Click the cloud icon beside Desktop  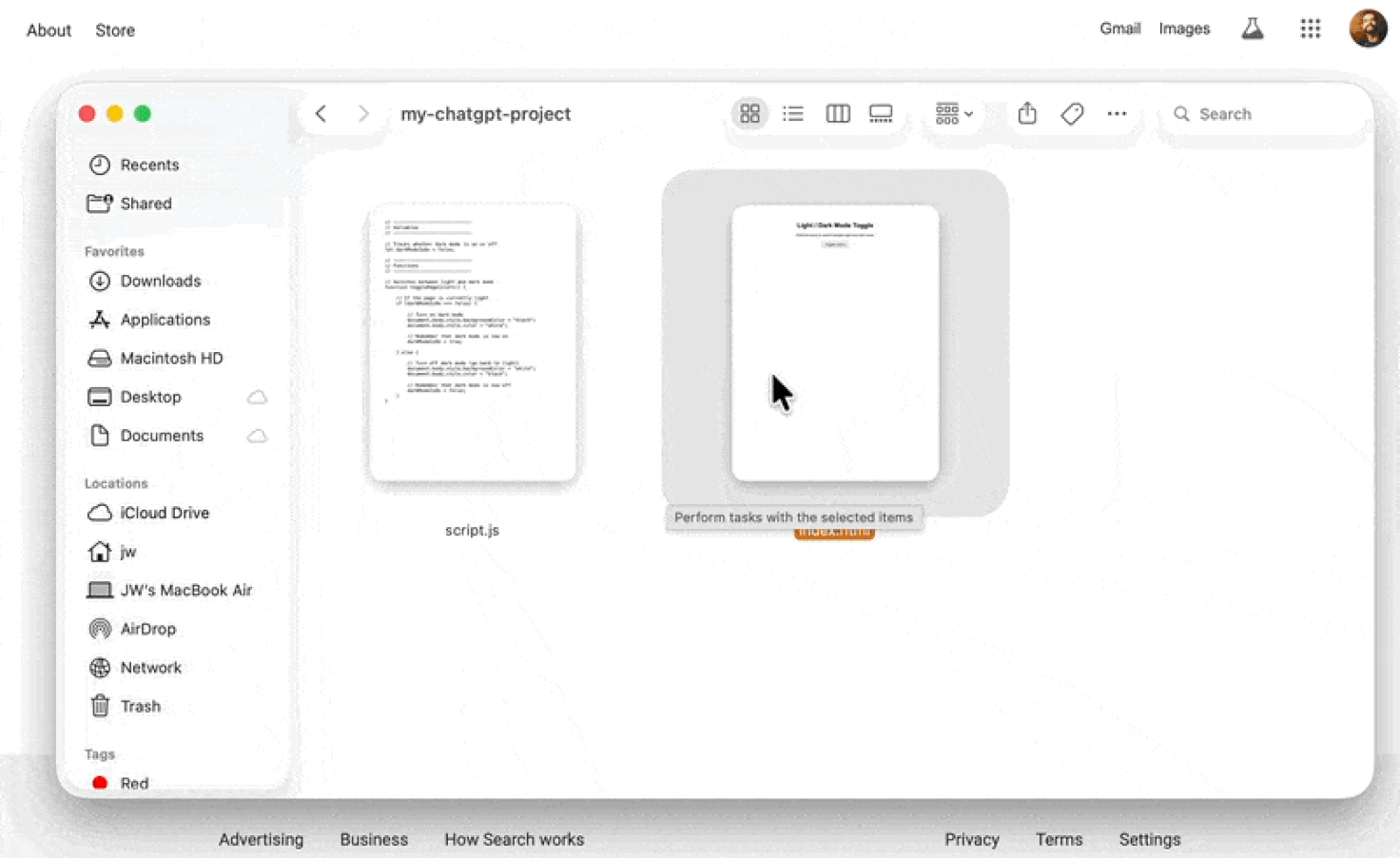tap(257, 397)
